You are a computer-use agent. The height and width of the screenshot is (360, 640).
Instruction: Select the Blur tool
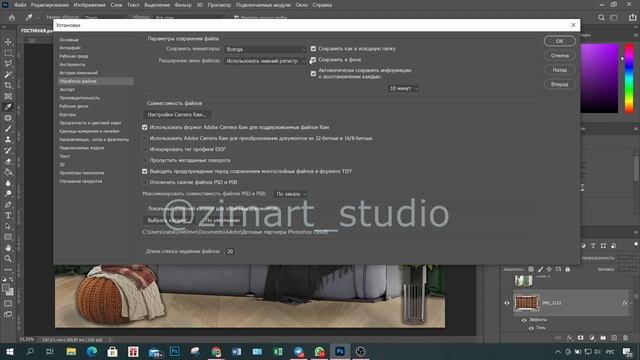coord(8,183)
